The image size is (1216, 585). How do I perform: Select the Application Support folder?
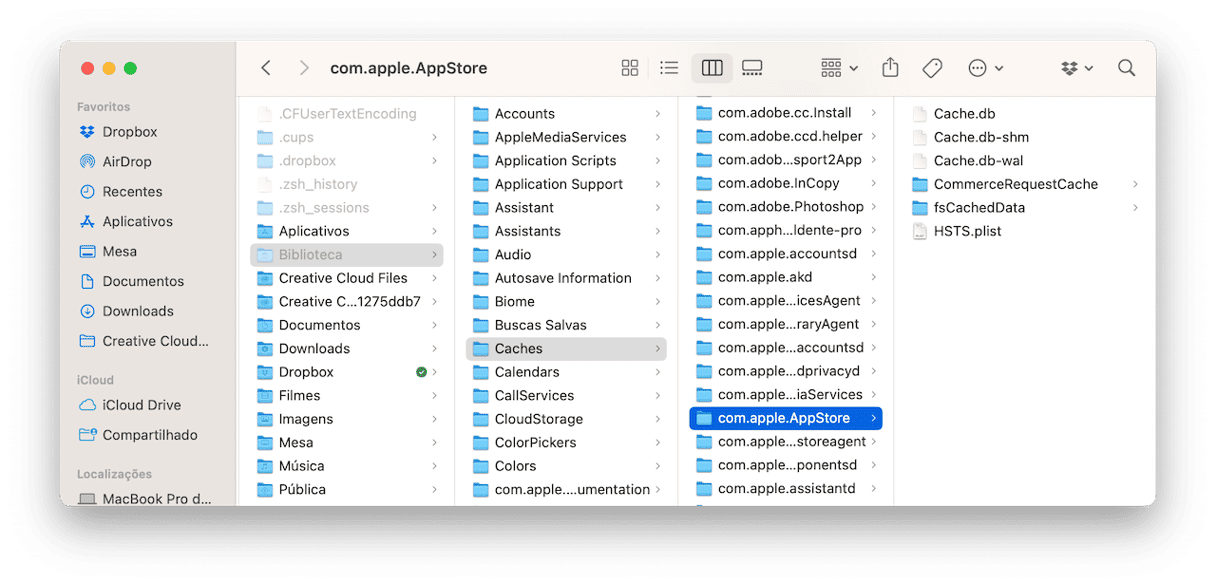(x=566, y=184)
